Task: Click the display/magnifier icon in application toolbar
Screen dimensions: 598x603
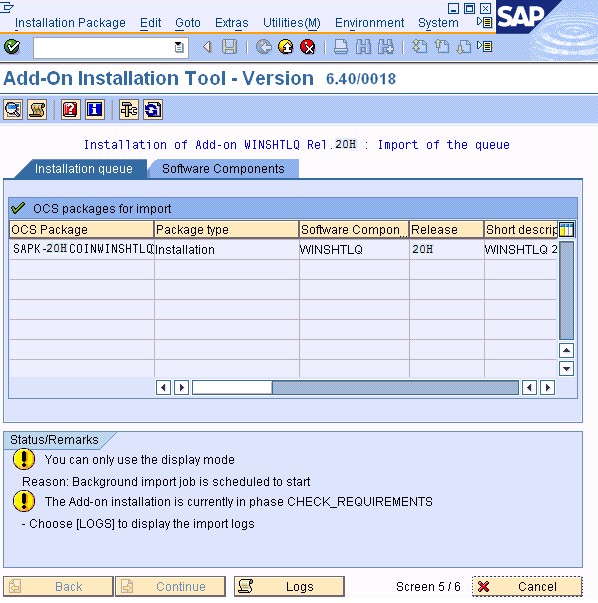Action: point(13,110)
